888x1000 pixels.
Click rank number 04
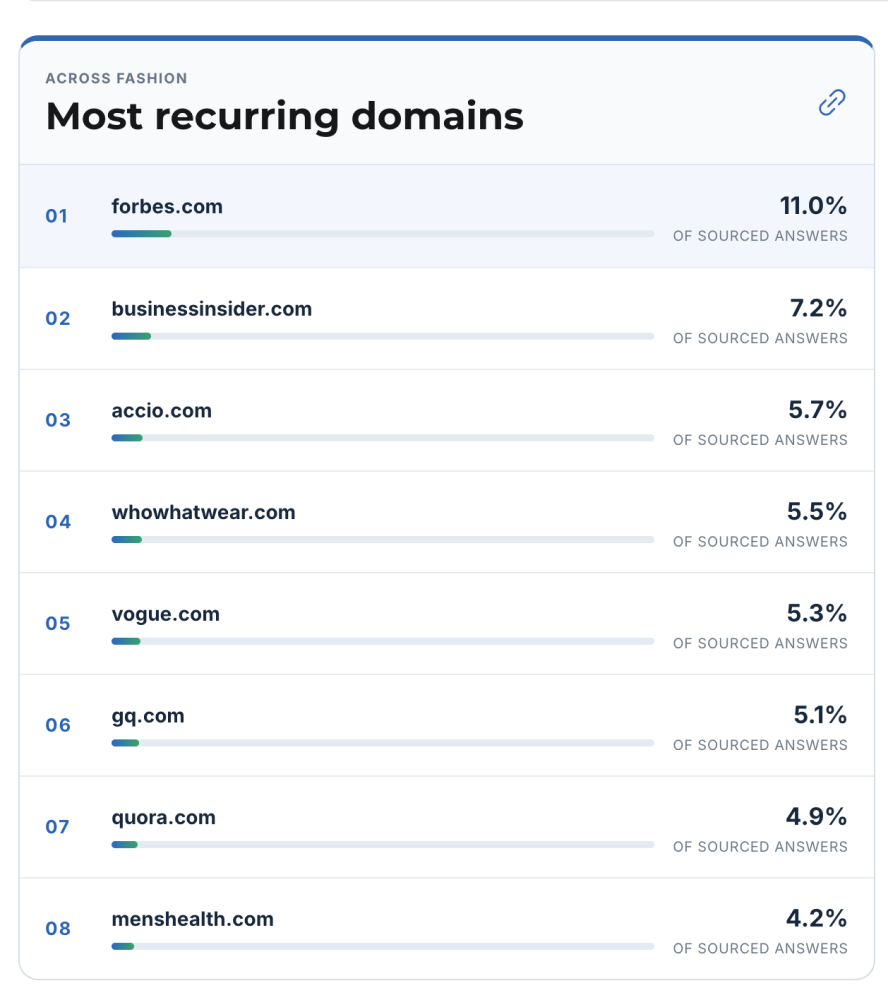point(58,522)
